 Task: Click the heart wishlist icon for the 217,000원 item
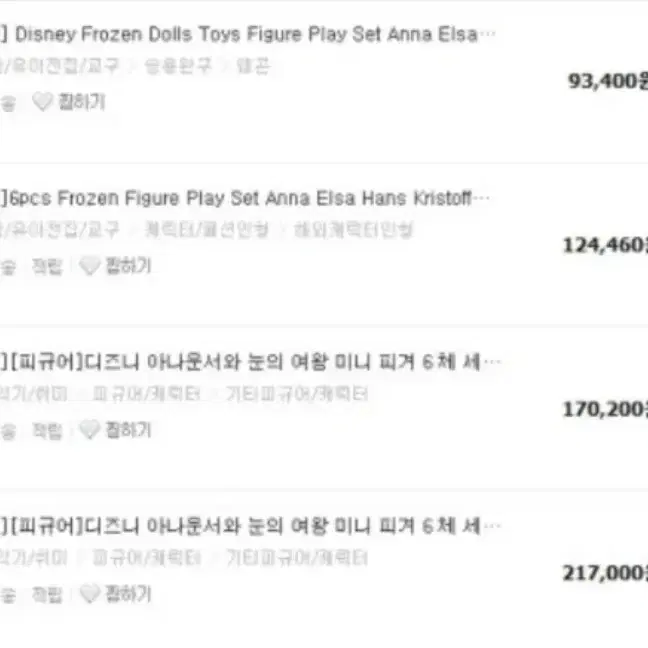tap(89, 594)
